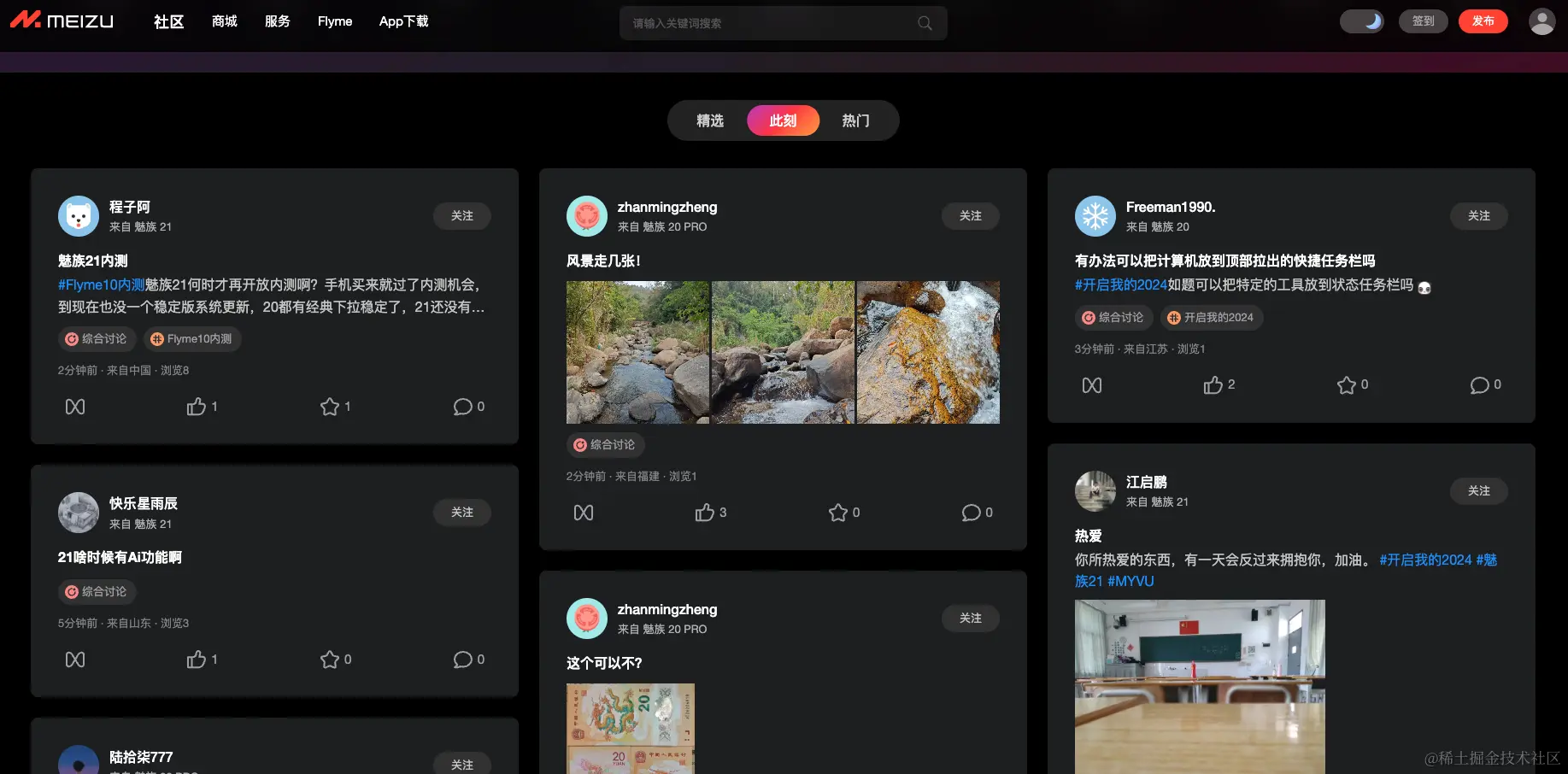The image size is (1568, 774).
Task: Click the Flyme10内测 topic tag
Action: [192, 339]
